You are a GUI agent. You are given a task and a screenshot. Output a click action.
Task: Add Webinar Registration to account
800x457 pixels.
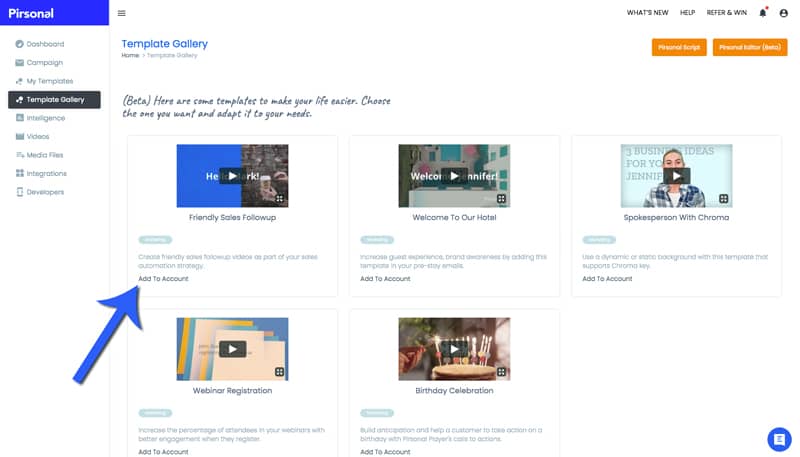[x=163, y=452]
